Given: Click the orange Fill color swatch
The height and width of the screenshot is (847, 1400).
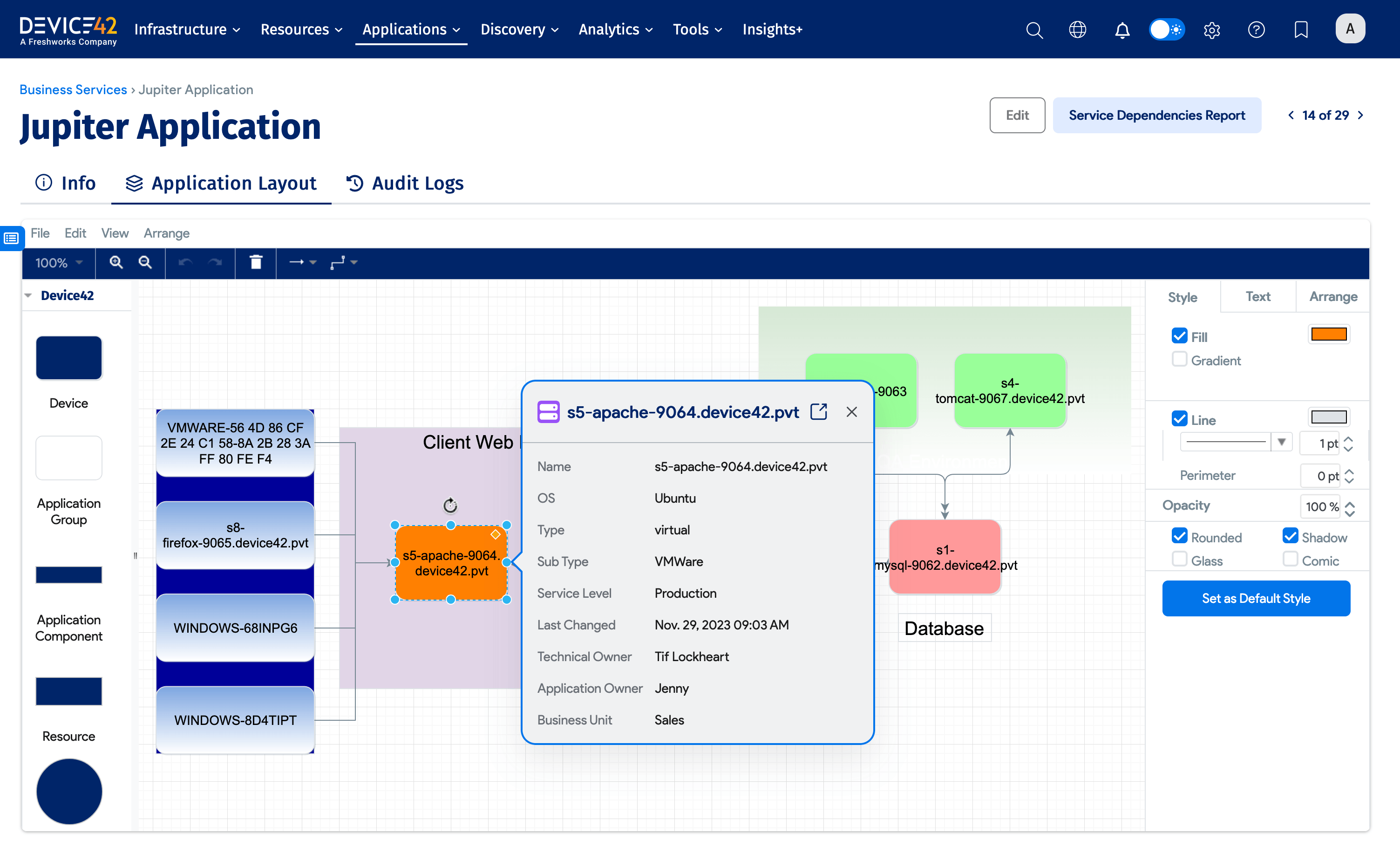Looking at the screenshot, I should (x=1329, y=334).
